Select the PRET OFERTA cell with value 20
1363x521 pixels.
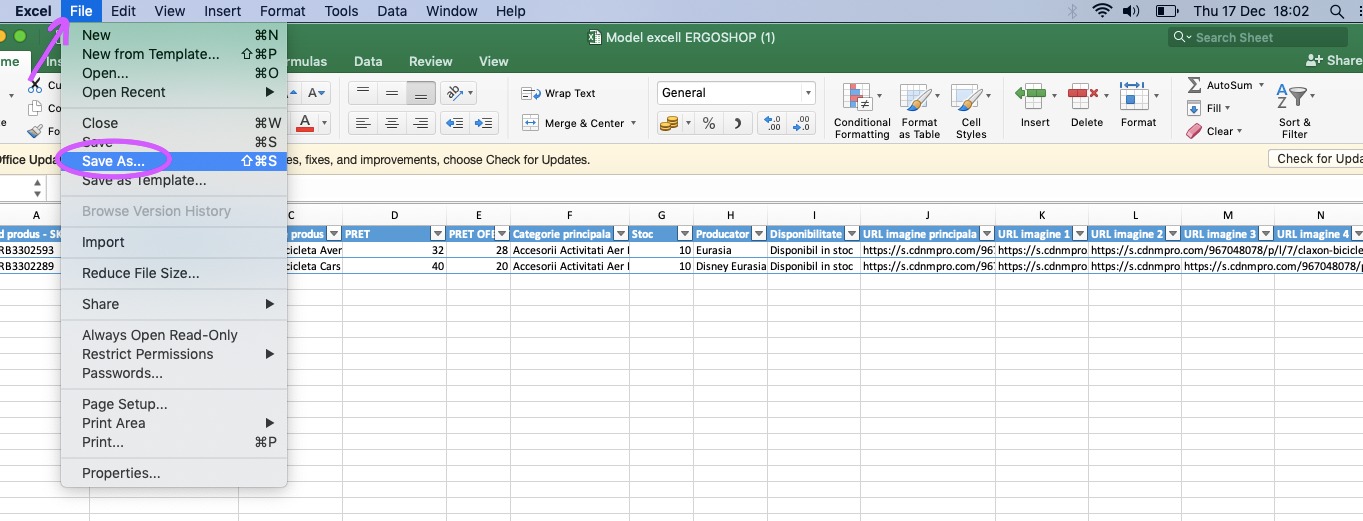pos(478,266)
